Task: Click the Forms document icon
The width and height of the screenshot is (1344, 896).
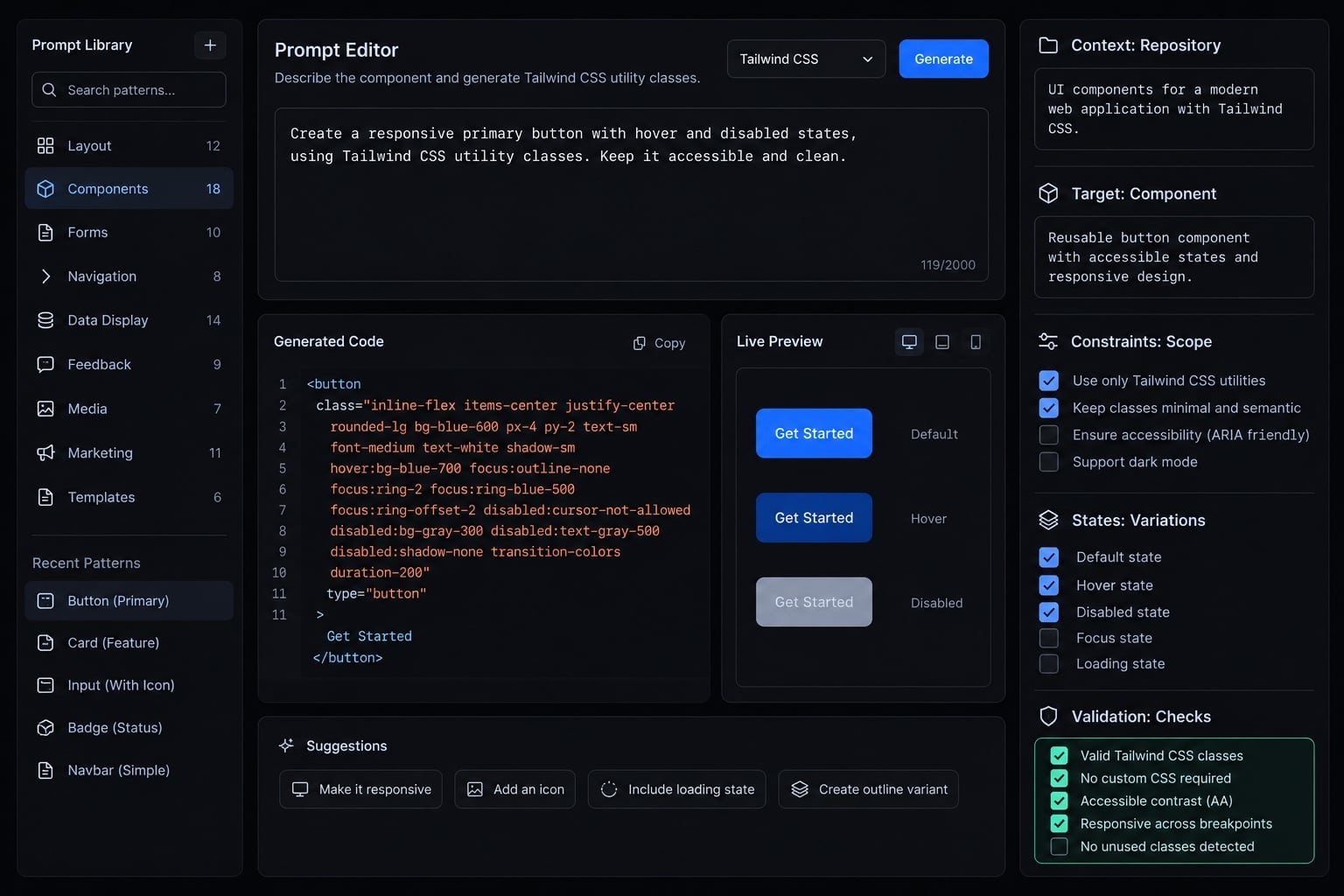Action: pyautogui.click(x=45, y=233)
